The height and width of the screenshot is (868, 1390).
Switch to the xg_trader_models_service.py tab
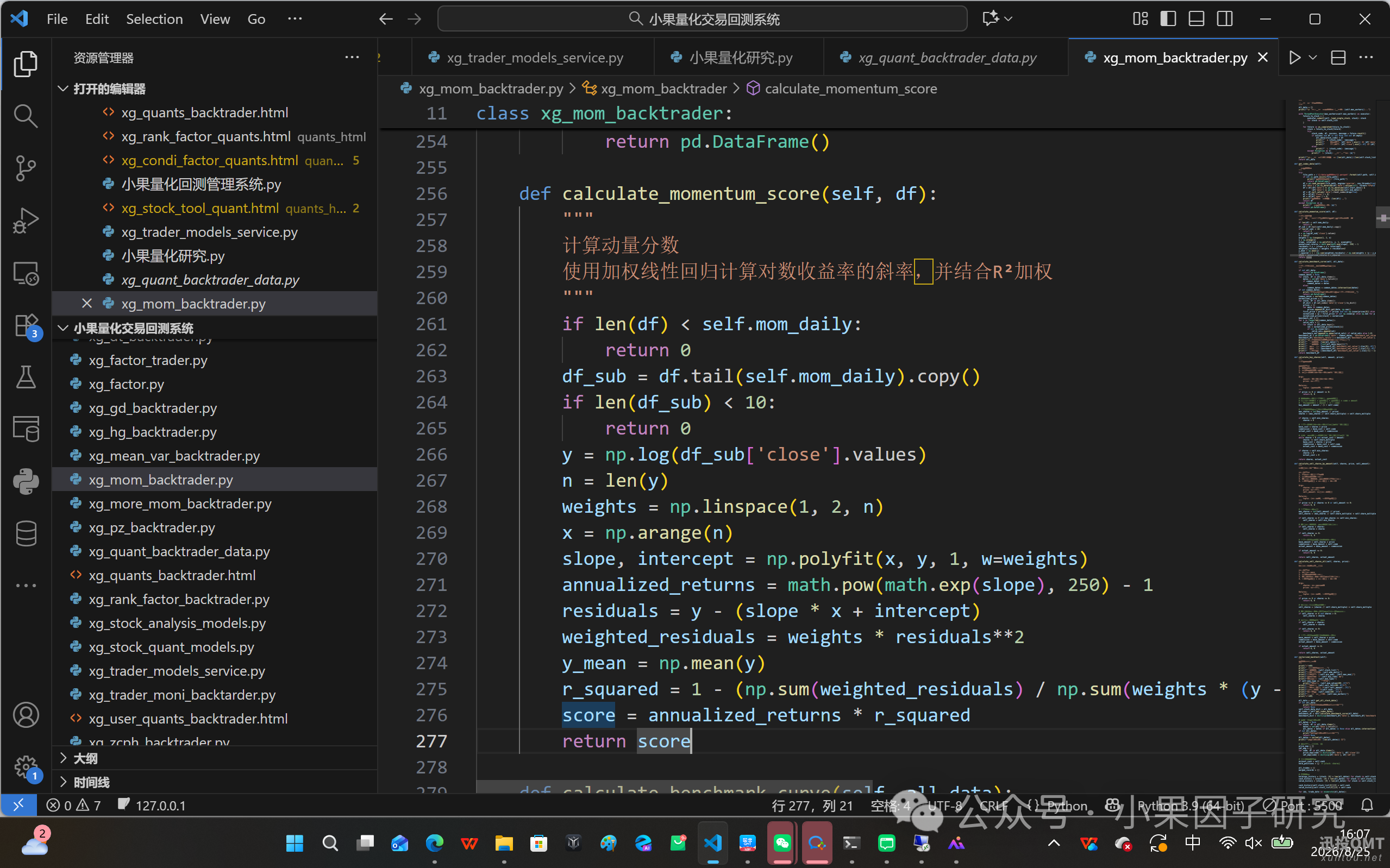(x=533, y=58)
